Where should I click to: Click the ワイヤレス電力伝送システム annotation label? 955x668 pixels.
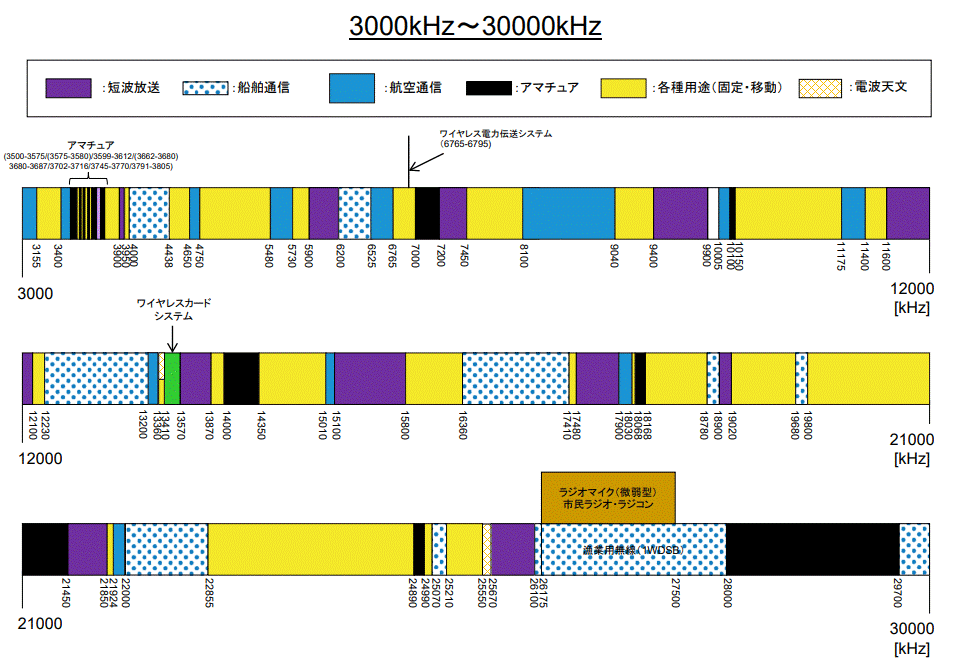495,133
